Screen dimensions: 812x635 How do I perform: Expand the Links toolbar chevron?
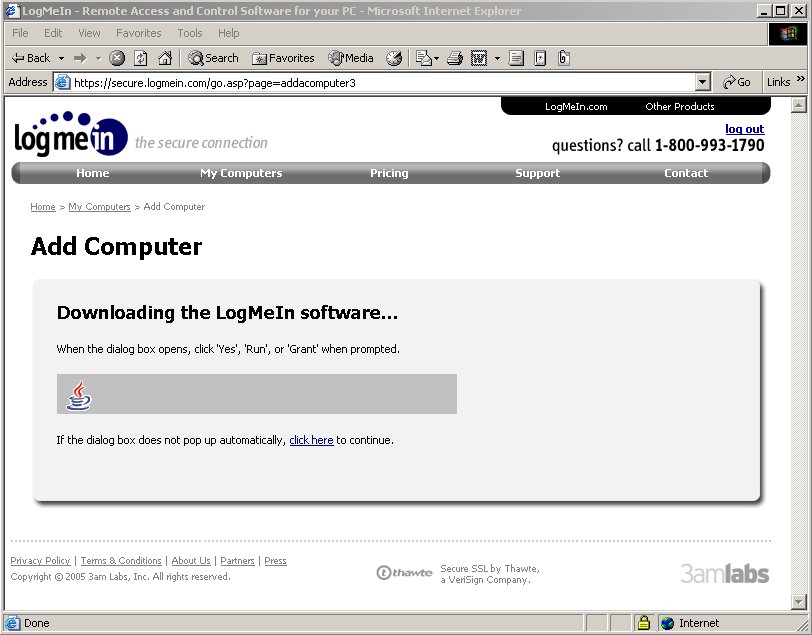click(801, 79)
